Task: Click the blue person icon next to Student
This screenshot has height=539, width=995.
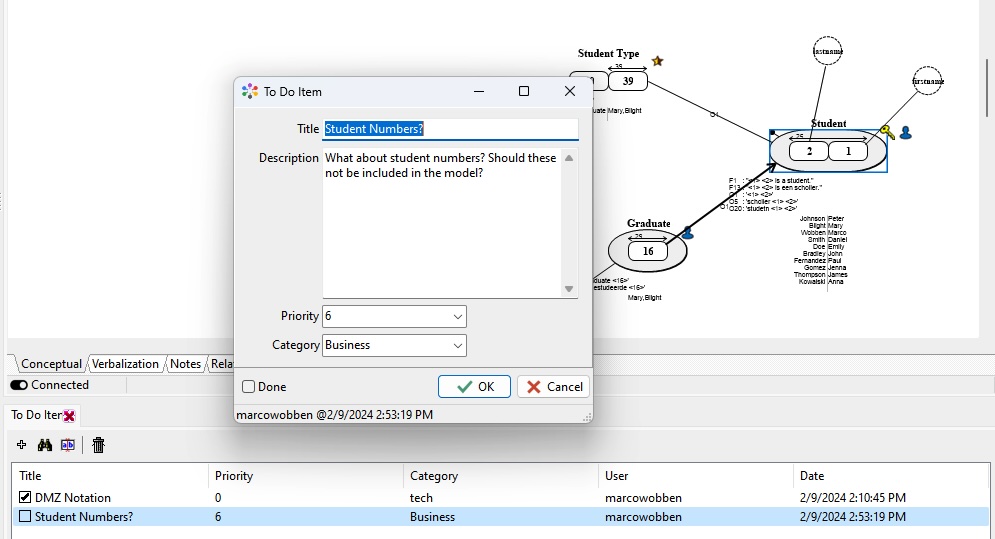Action: click(905, 132)
